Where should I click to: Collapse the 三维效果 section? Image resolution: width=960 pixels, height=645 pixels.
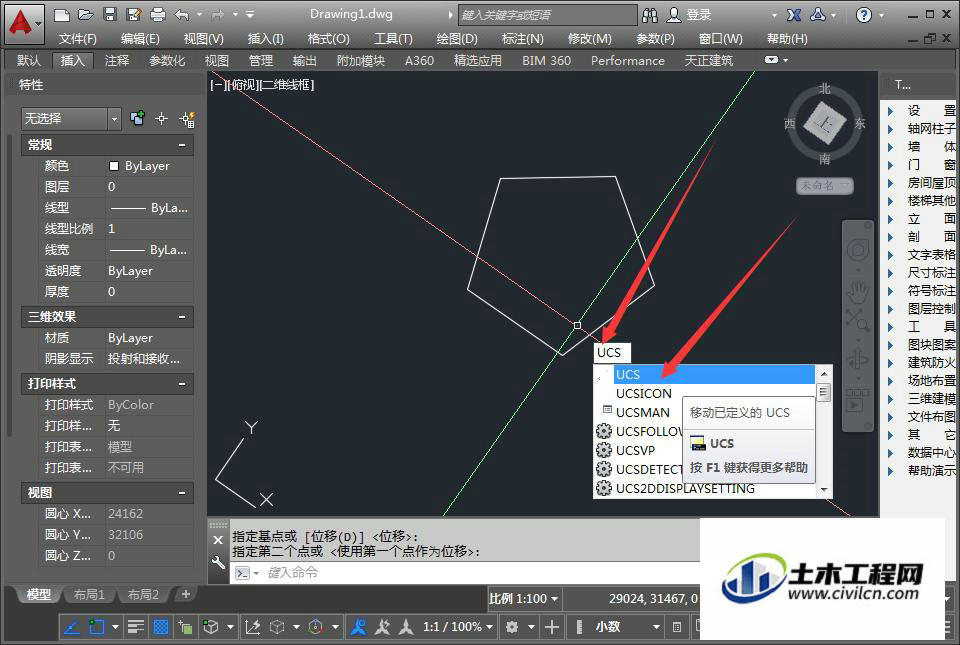(x=182, y=317)
